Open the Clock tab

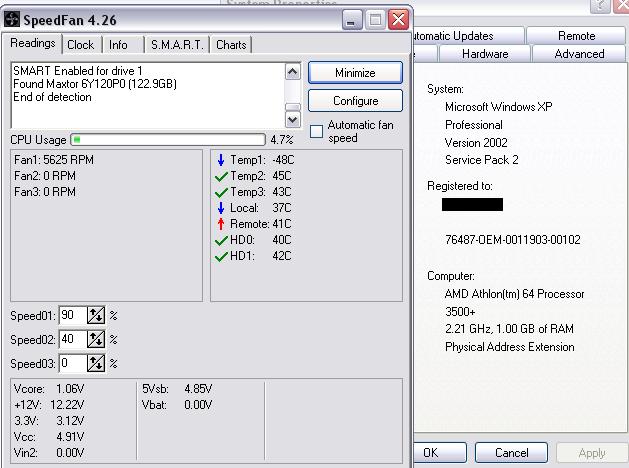(80, 45)
